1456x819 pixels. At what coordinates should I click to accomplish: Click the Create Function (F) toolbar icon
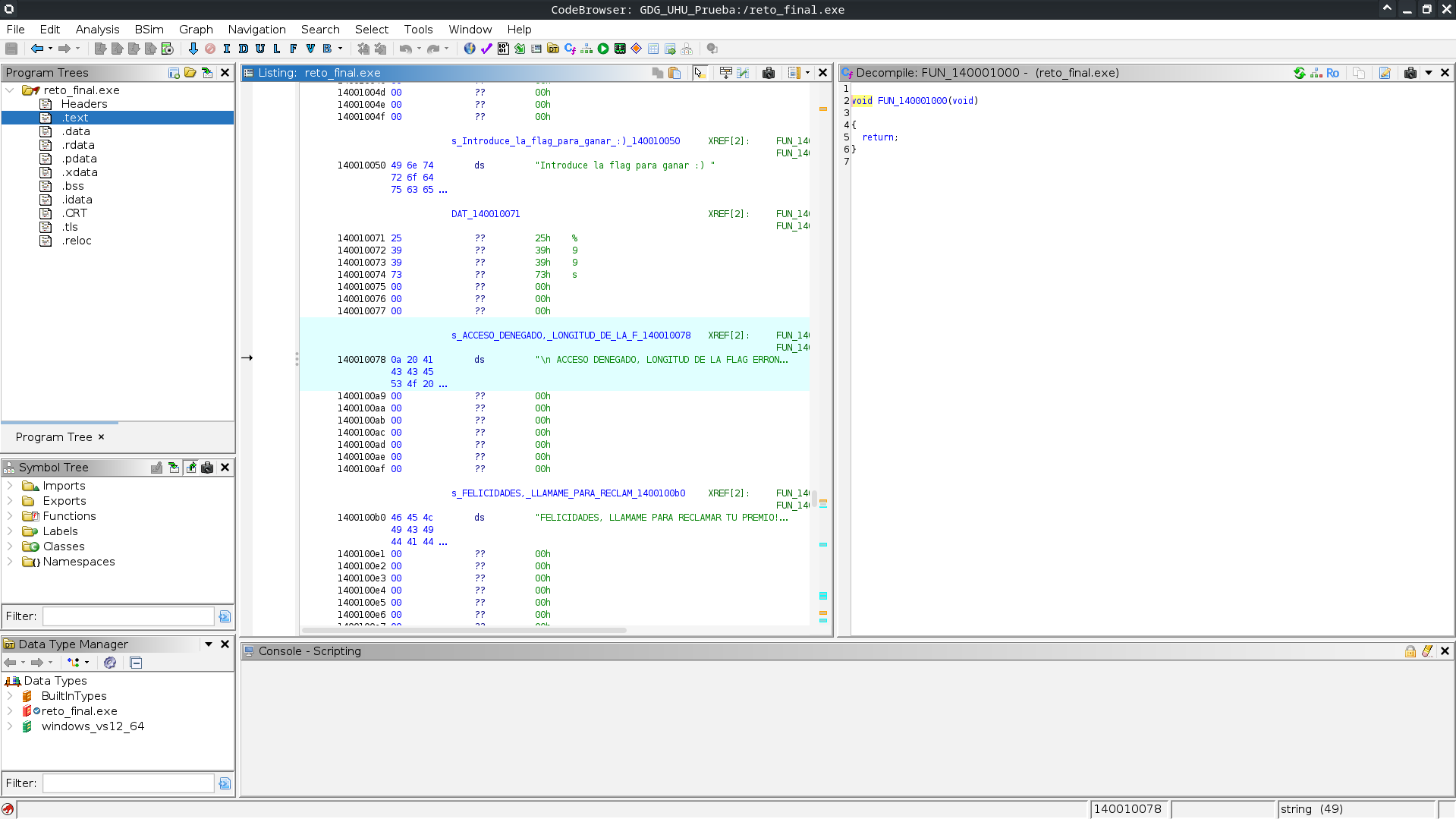(x=294, y=49)
